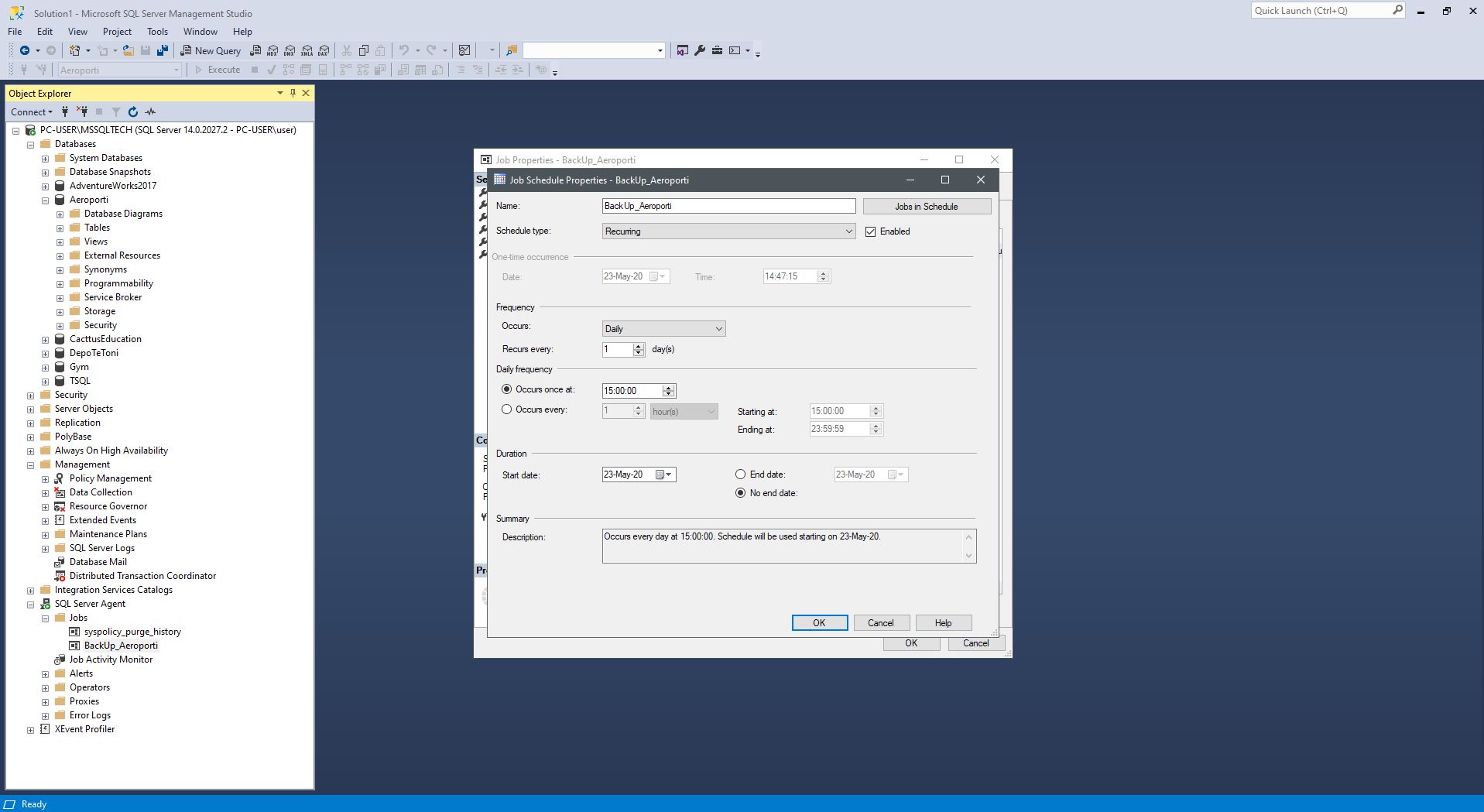Expand the AdventureWorks2017 database node

click(45, 187)
